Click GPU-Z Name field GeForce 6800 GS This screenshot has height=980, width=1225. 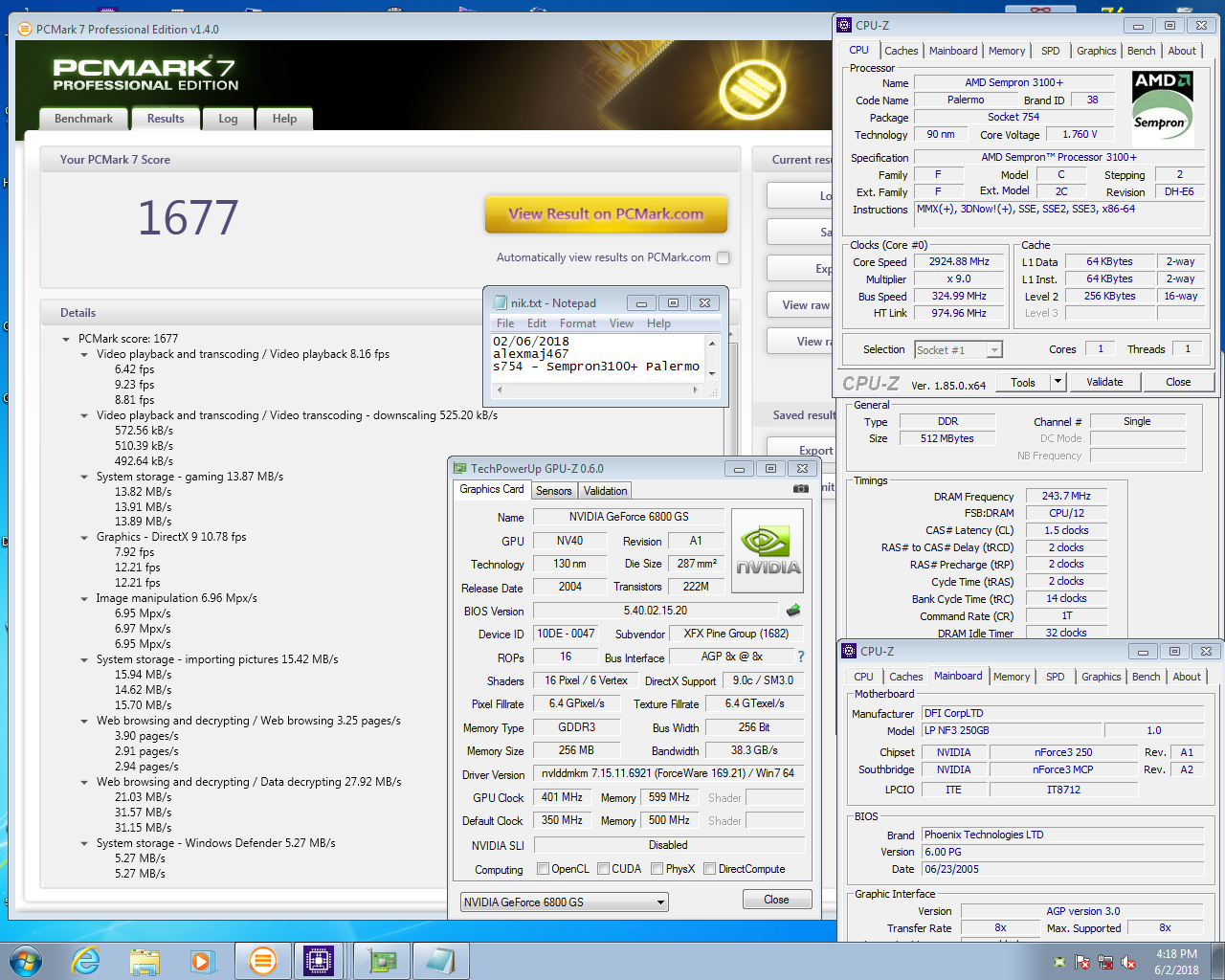628,517
